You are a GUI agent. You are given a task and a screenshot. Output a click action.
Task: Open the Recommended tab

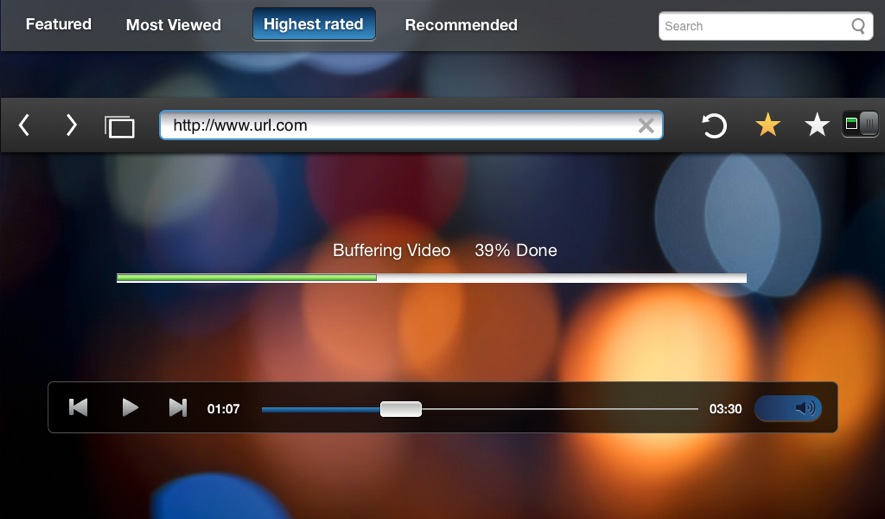tap(461, 25)
